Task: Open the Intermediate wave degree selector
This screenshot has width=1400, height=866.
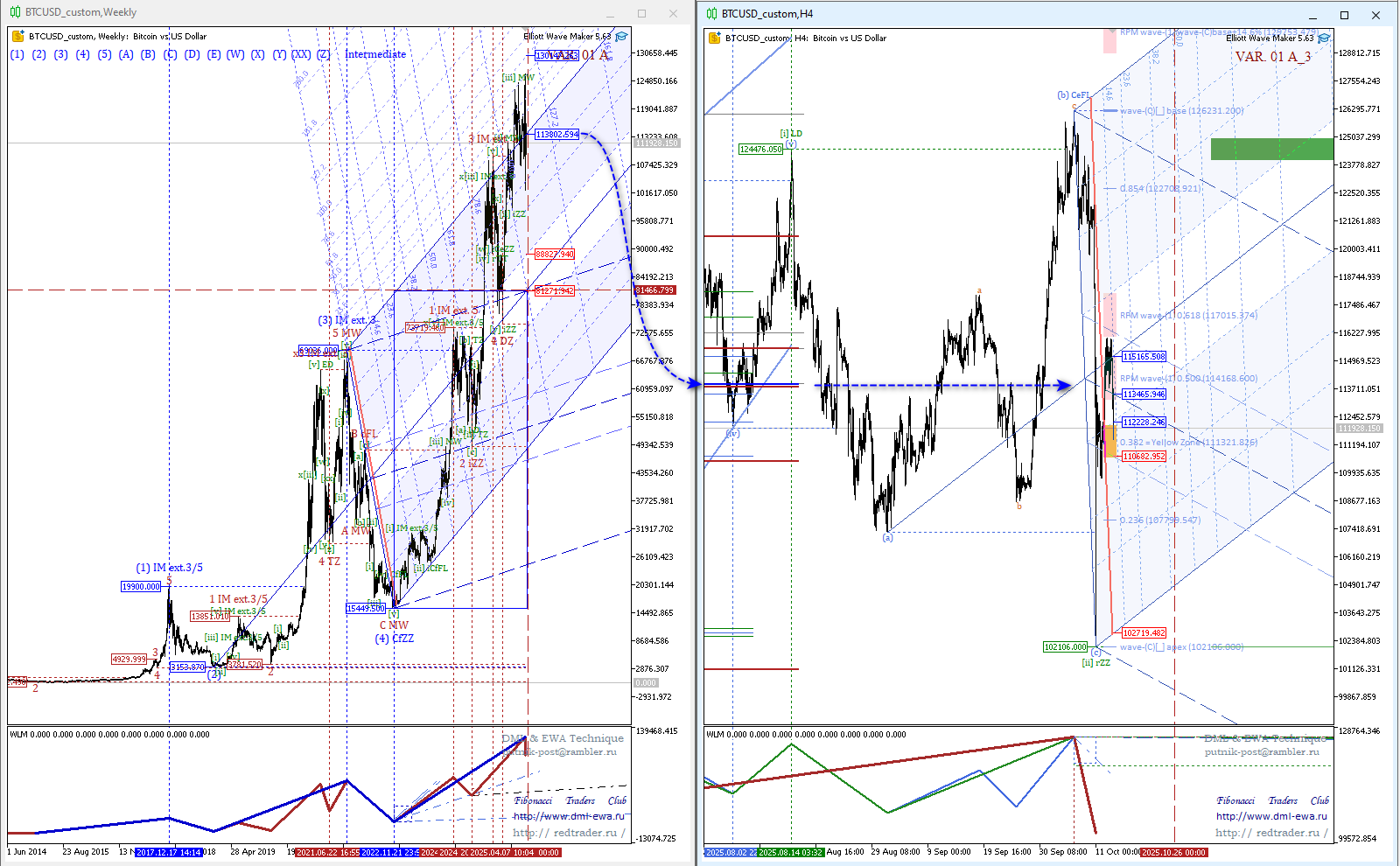Action: tap(374, 54)
